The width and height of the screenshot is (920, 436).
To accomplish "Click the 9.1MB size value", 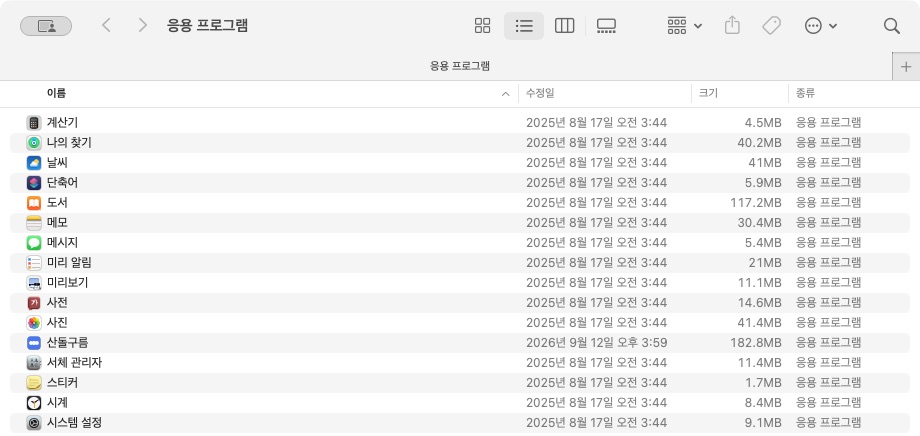I will 762,423.
